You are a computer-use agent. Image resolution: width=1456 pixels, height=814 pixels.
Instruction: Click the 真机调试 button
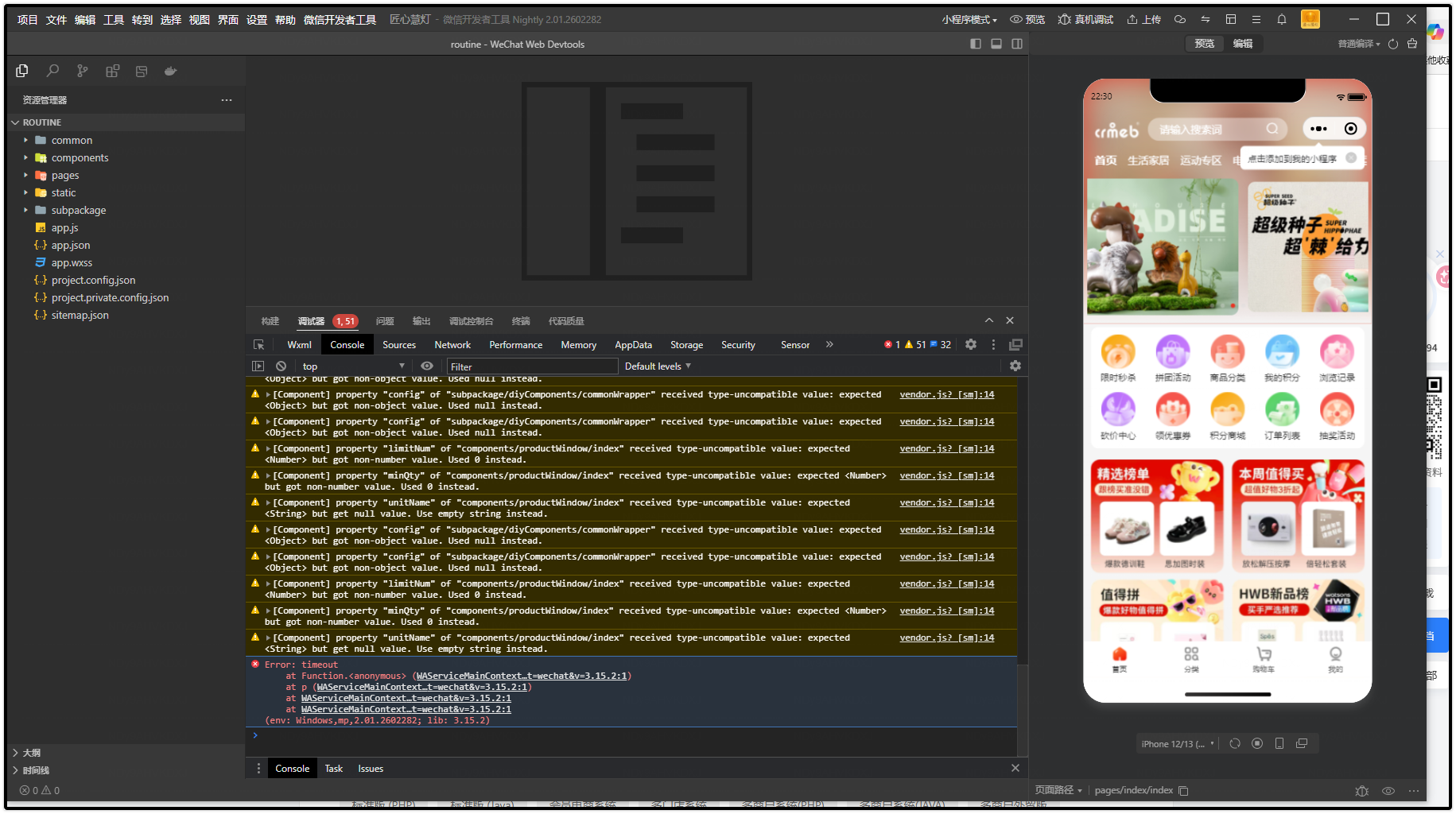[x=1085, y=20]
